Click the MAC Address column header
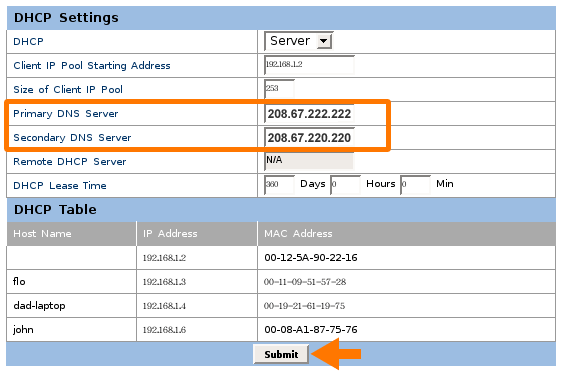Viewport: 562px width, 372px height. (298, 234)
